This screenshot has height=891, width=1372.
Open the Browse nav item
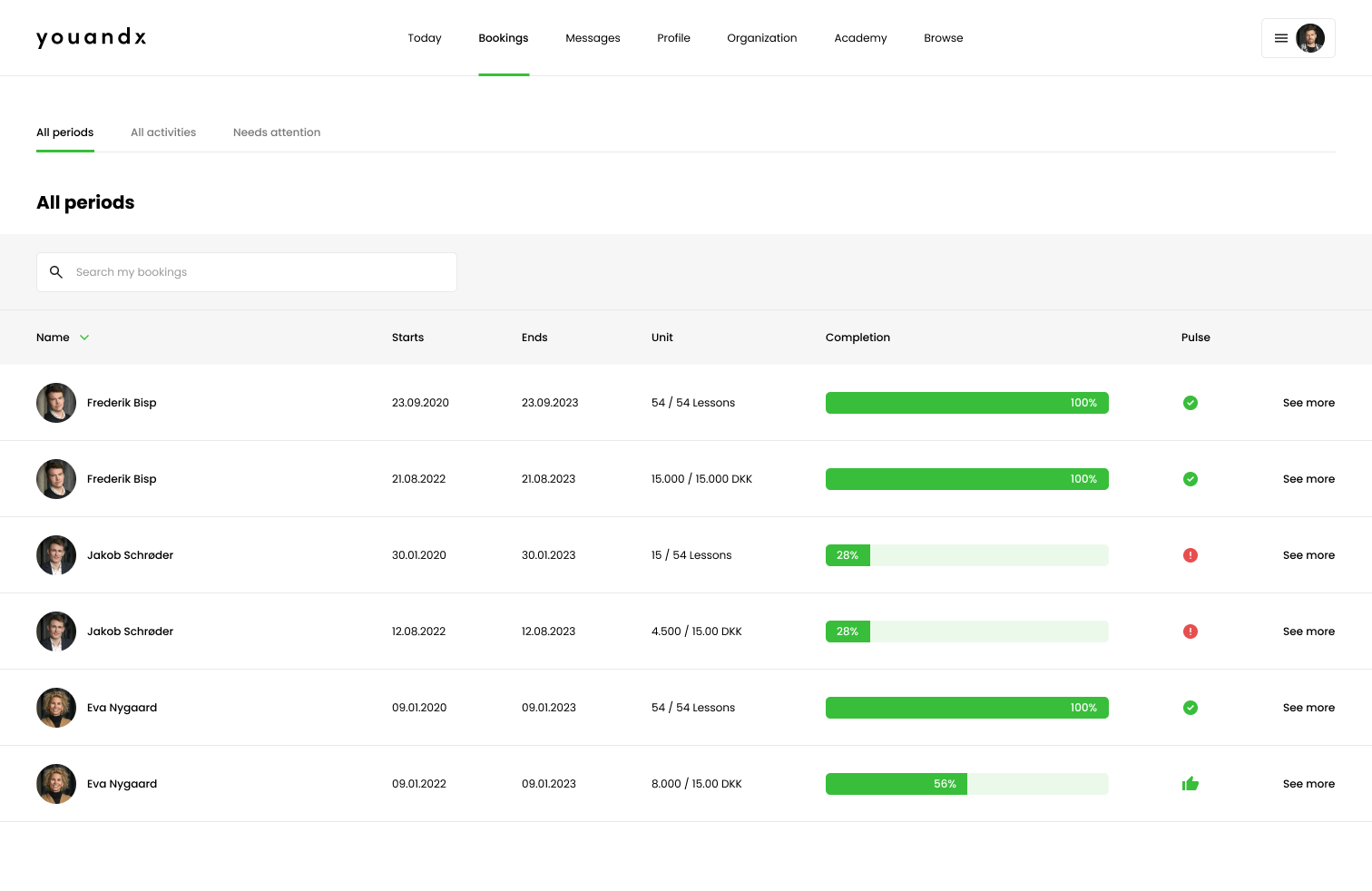[x=944, y=38]
